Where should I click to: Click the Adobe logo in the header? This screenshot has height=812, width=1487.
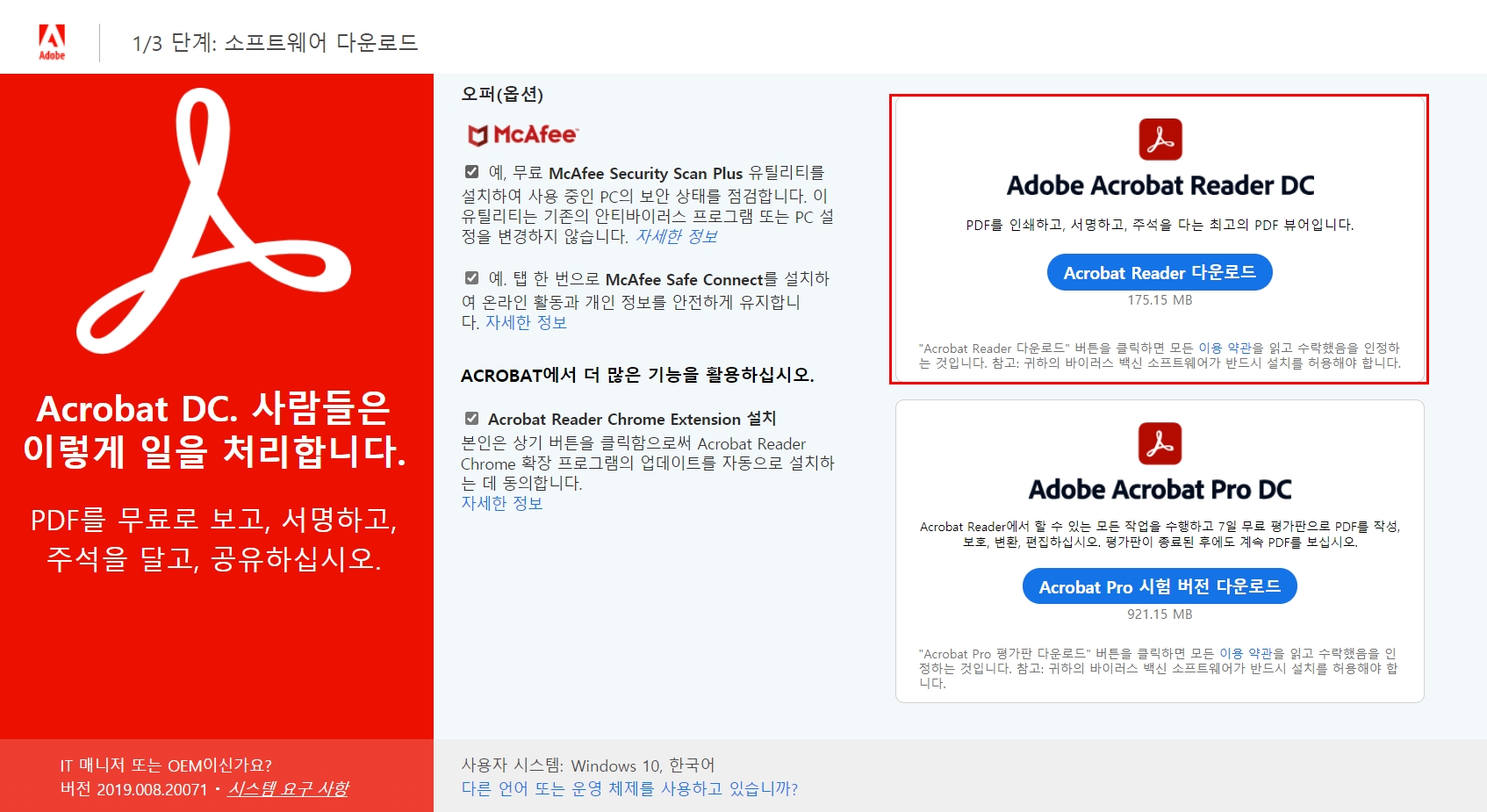click(x=52, y=42)
